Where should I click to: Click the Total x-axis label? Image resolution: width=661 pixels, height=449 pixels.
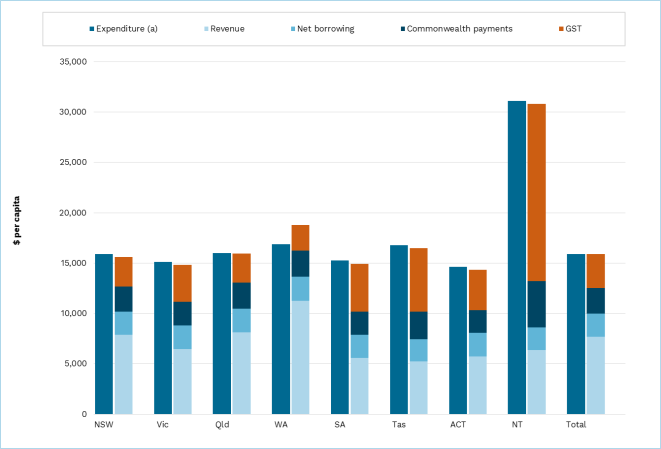[x=576, y=425]
